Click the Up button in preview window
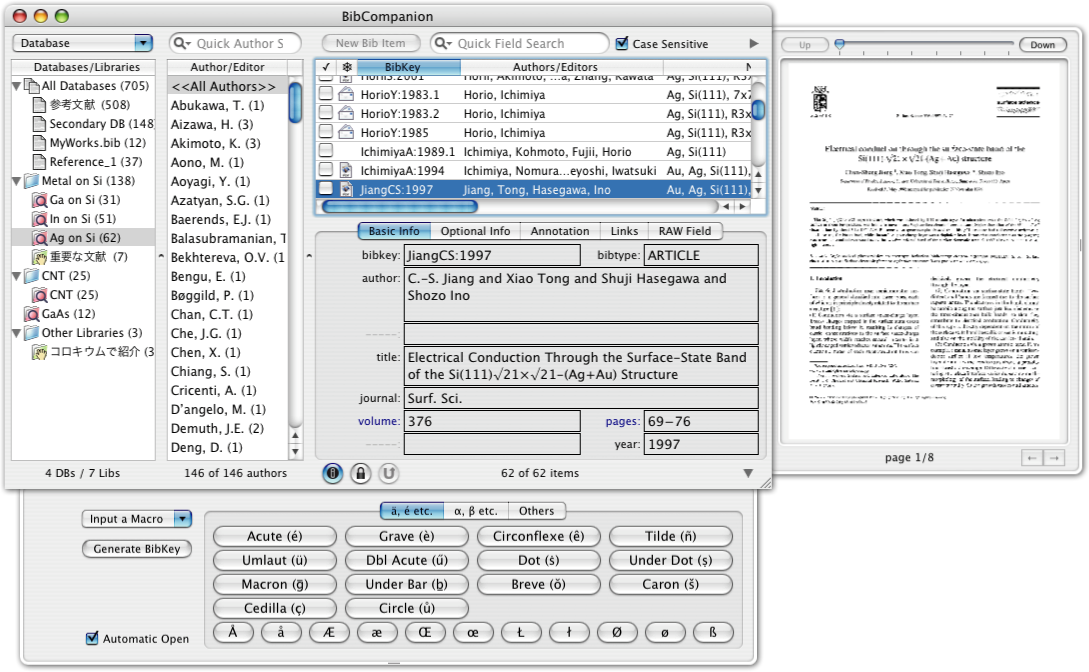 [805, 44]
